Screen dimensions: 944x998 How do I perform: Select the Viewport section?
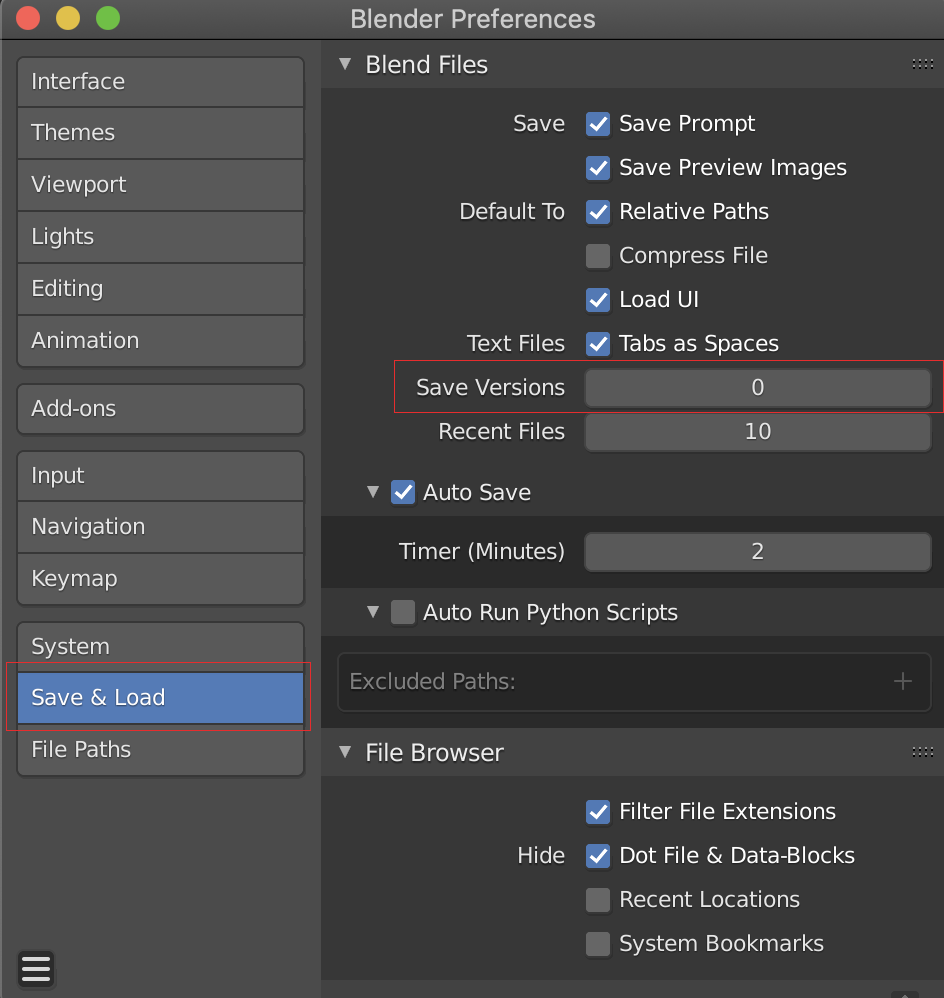pyautogui.click(x=160, y=185)
